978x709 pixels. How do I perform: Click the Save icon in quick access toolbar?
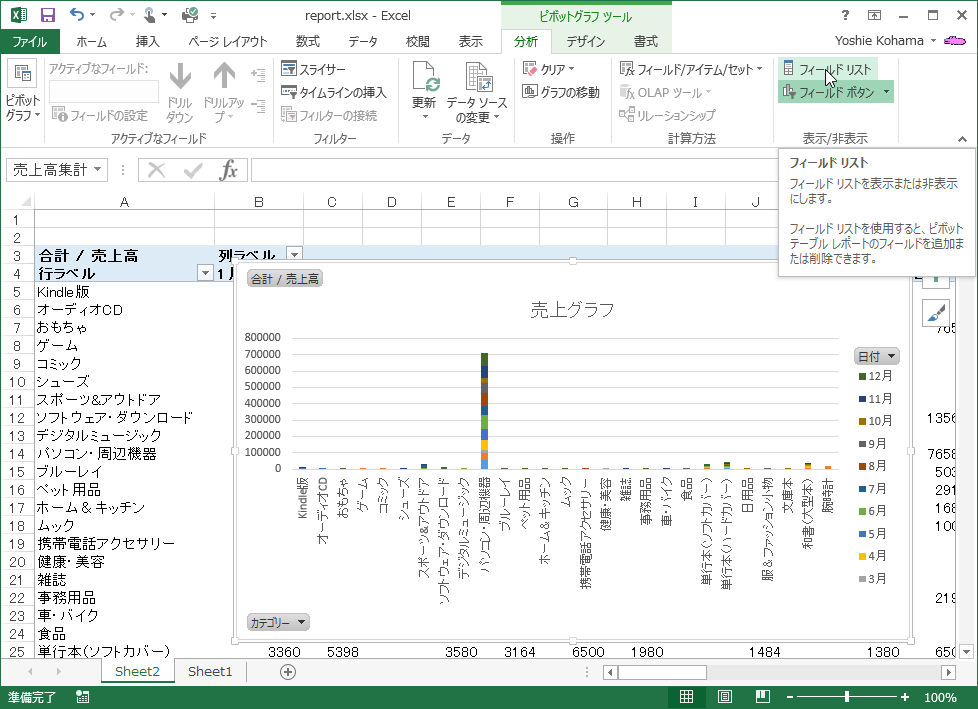(x=47, y=15)
